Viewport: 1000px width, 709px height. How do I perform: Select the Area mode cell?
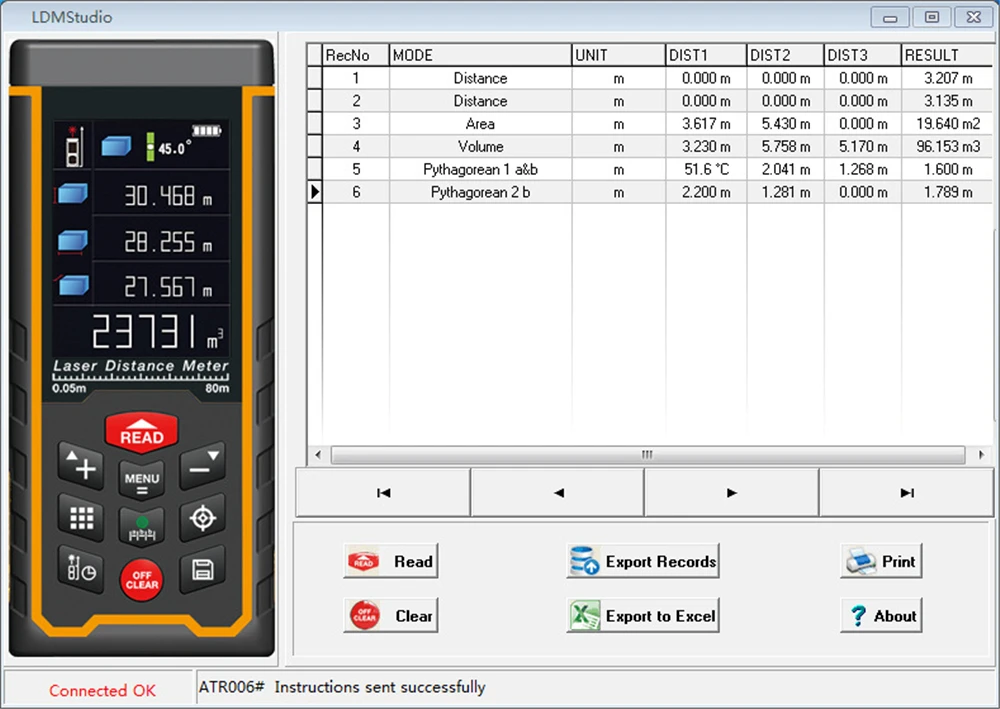click(x=480, y=124)
